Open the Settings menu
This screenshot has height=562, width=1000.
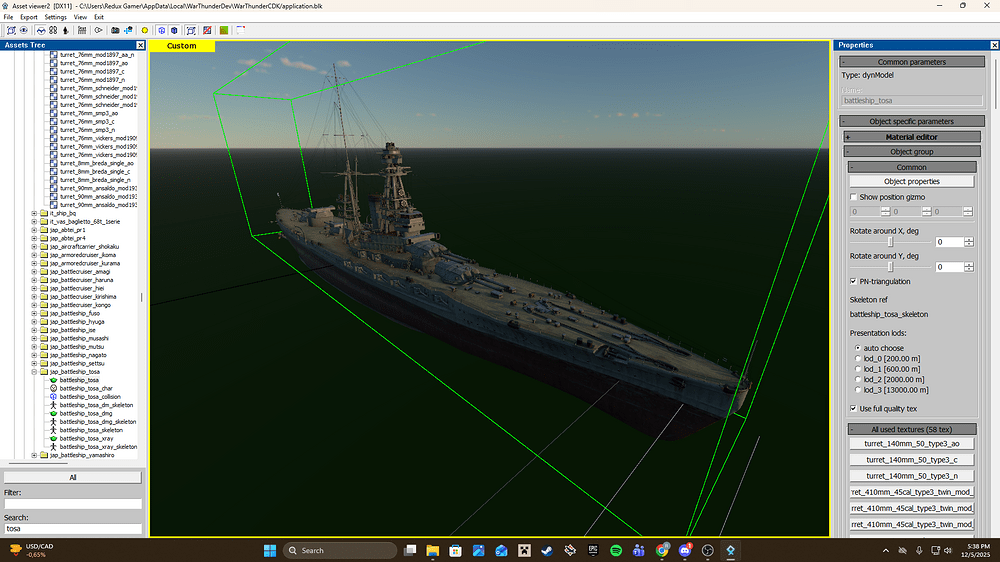pos(56,17)
